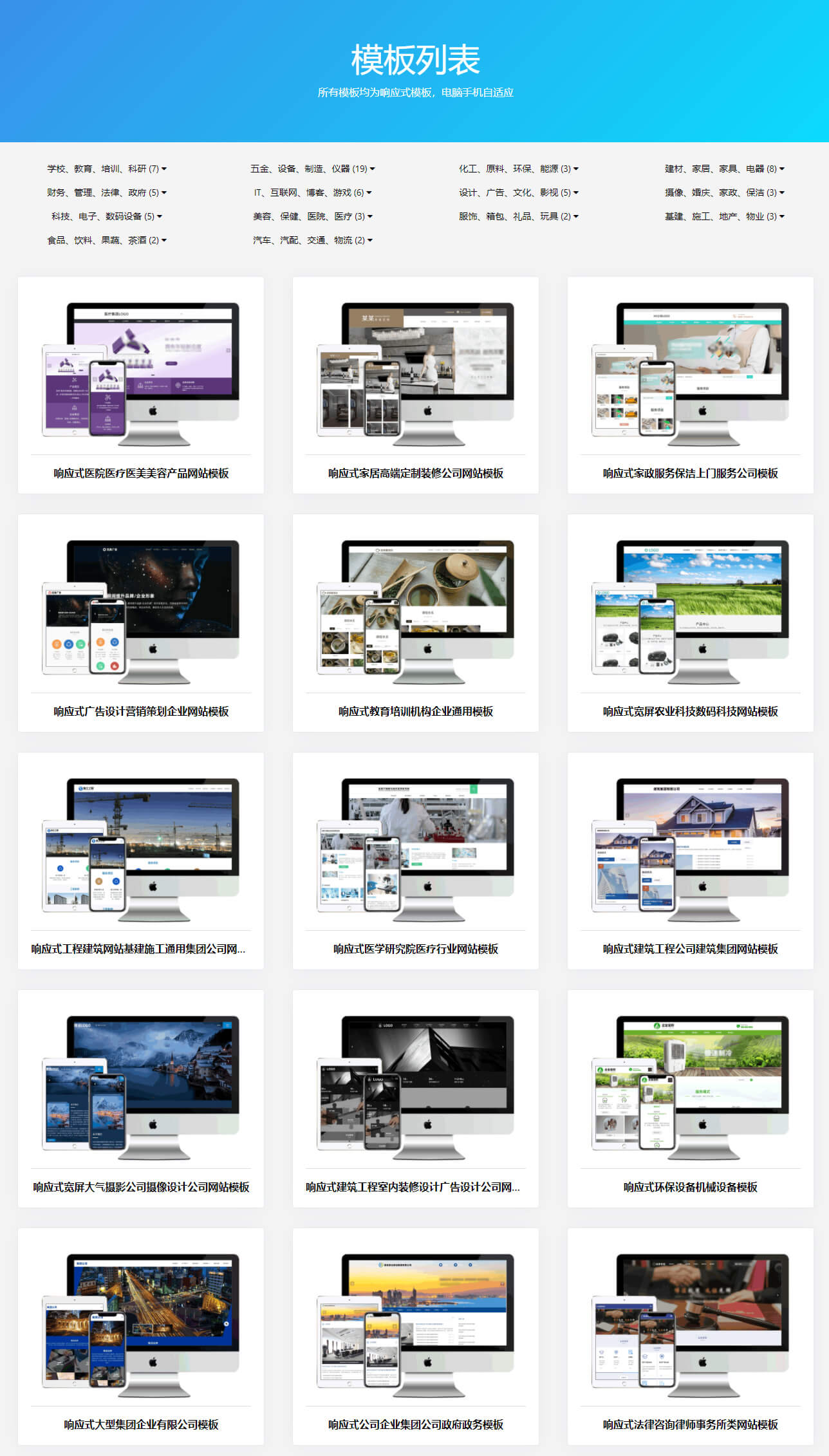View the construction crane template preview

141,849
